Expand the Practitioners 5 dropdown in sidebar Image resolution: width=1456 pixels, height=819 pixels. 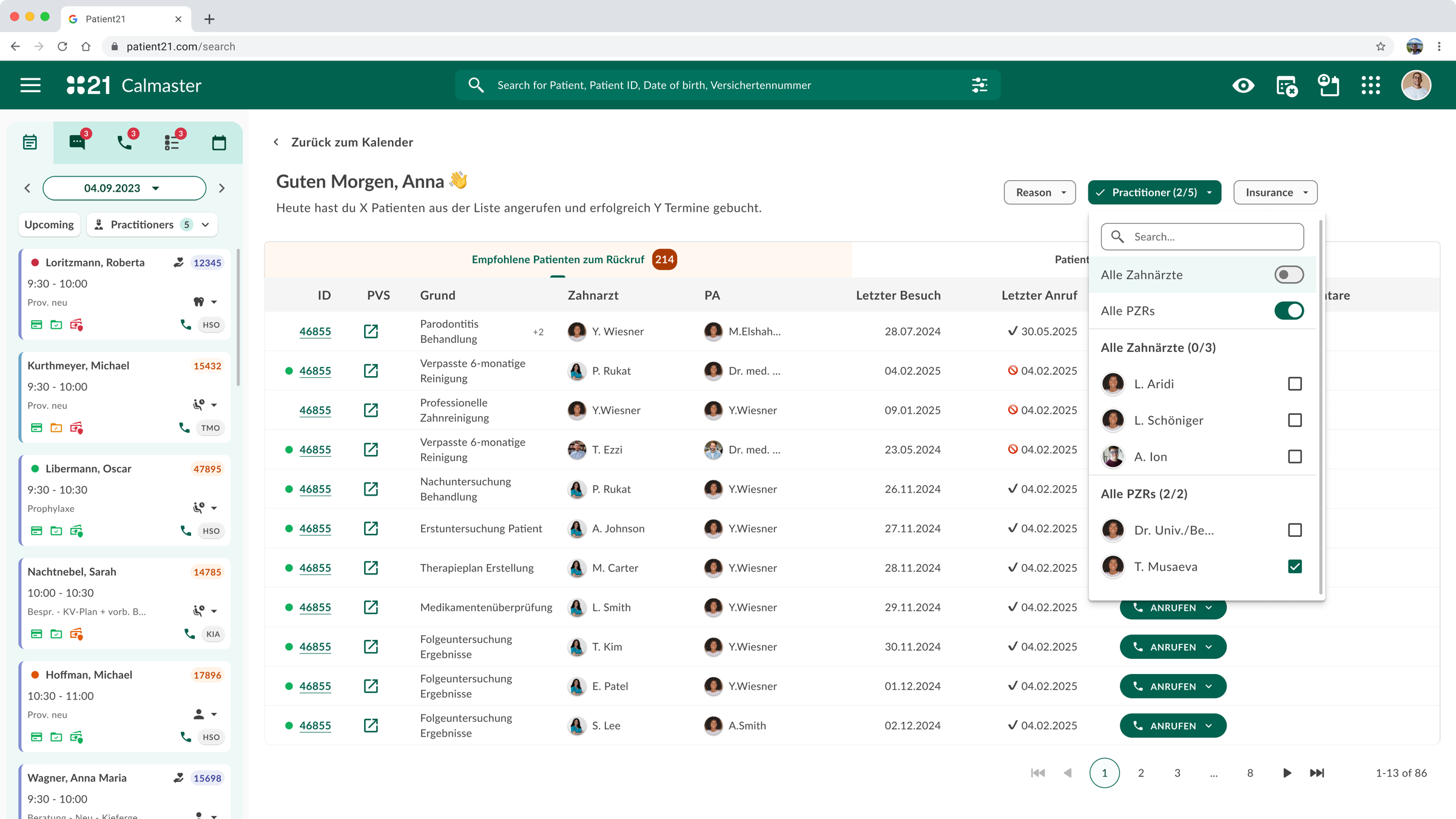pos(152,224)
